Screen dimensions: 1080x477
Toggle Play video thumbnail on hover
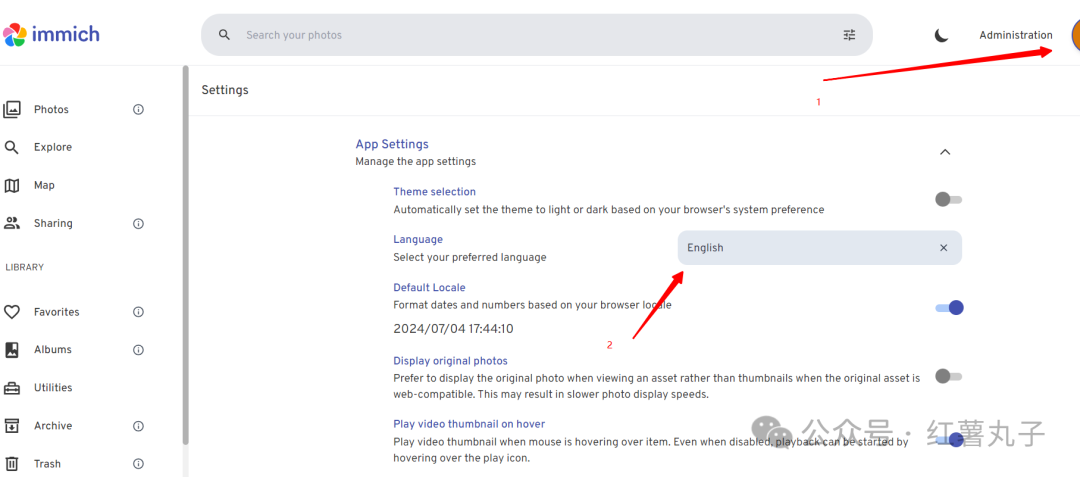click(x=949, y=439)
